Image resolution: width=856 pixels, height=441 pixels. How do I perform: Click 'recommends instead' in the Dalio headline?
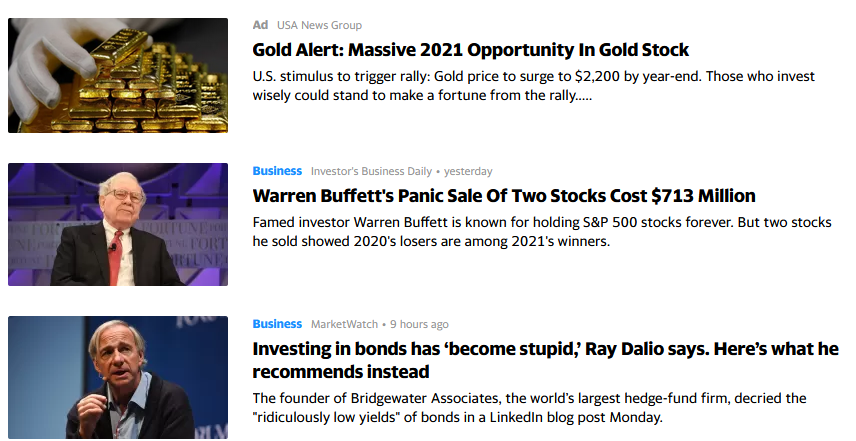[341, 372]
